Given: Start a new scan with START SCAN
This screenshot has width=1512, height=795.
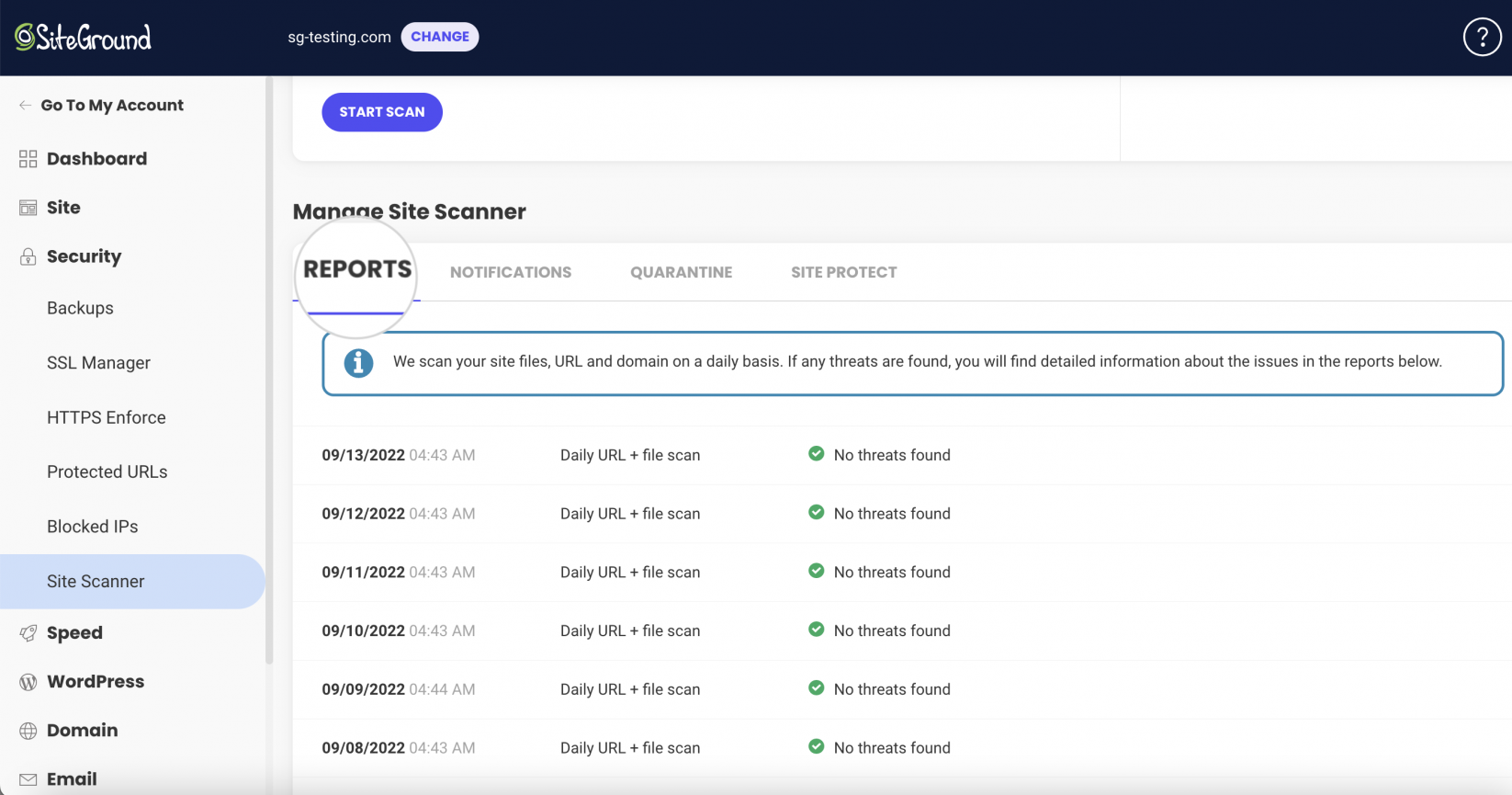Looking at the screenshot, I should point(382,112).
